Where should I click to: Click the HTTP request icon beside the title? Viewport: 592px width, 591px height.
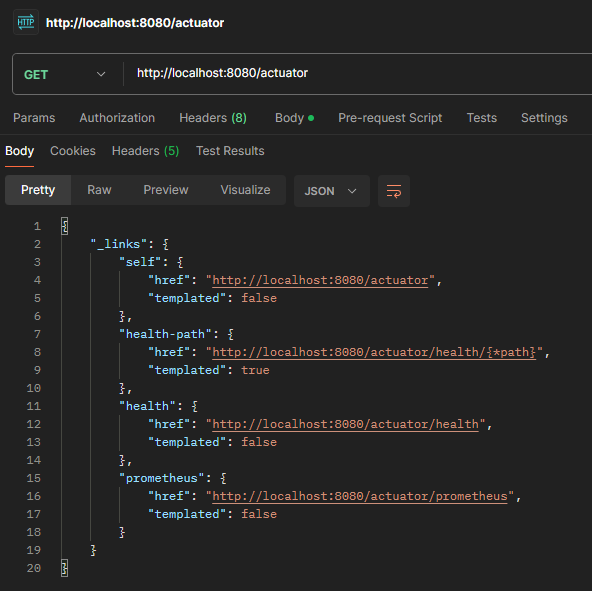(26, 22)
